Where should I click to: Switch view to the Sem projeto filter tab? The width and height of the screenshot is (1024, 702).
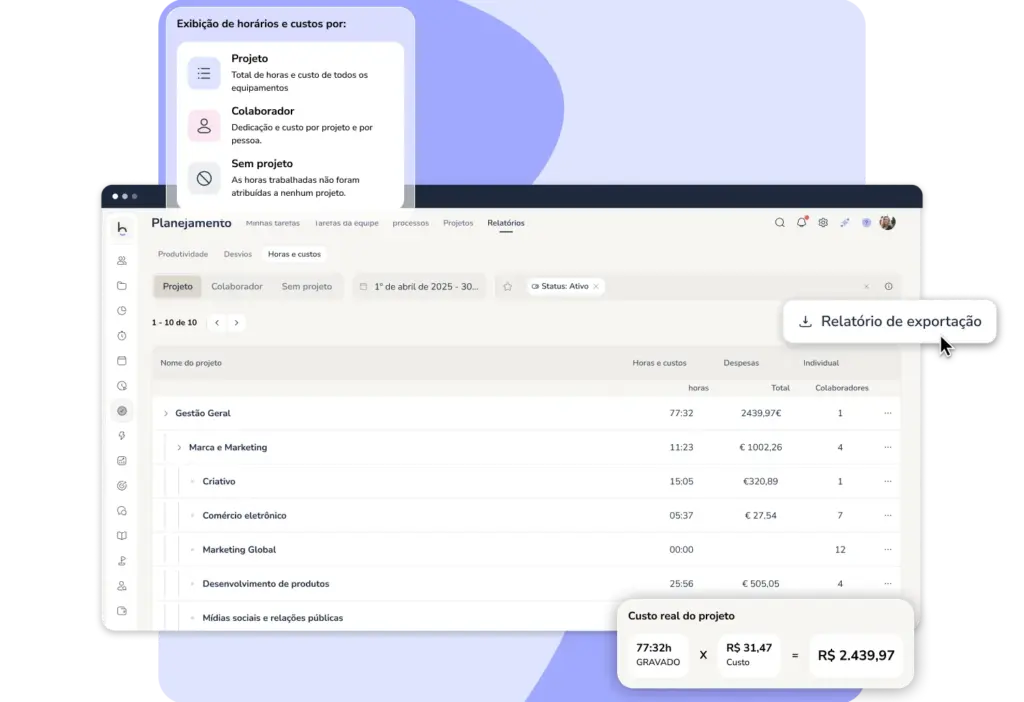pos(307,286)
